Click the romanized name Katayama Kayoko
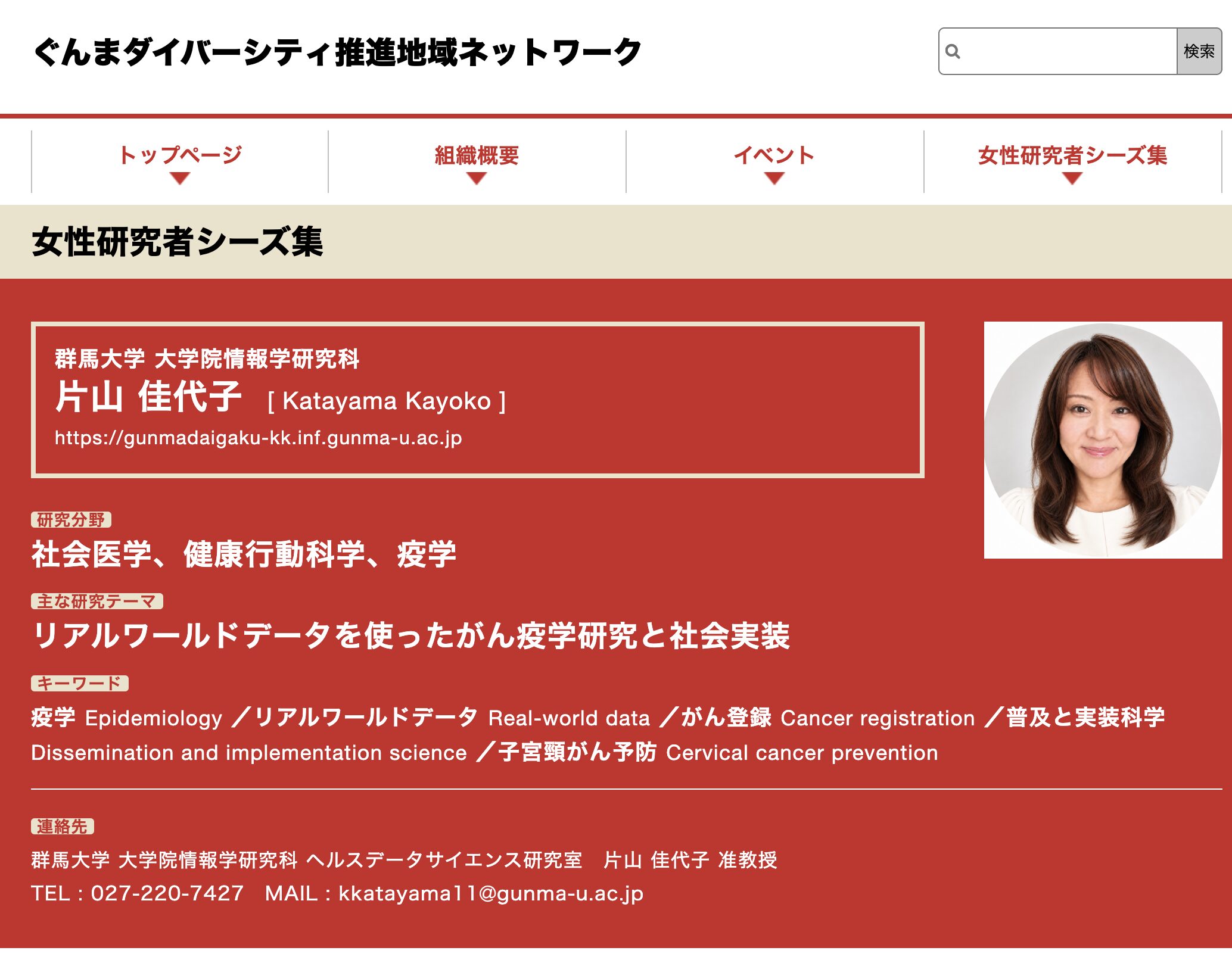 387,401
